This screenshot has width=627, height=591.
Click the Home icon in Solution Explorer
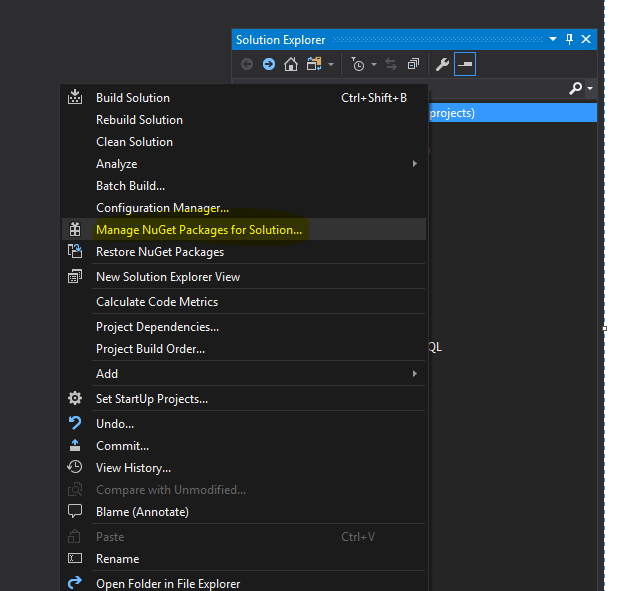coord(291,64)
